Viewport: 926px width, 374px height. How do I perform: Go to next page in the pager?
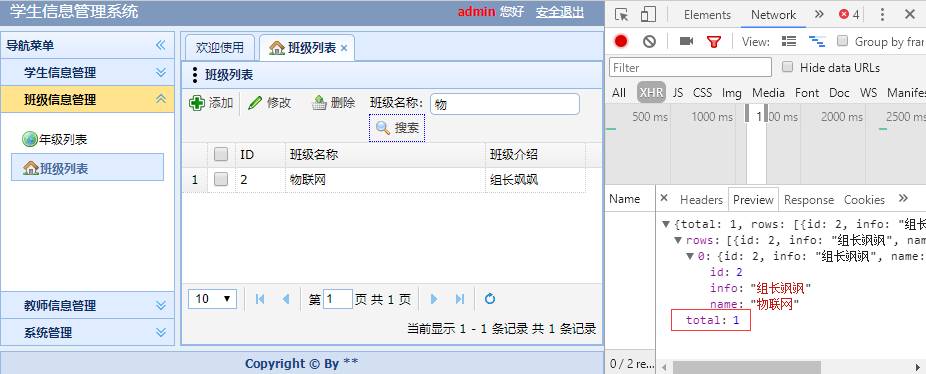434,299
